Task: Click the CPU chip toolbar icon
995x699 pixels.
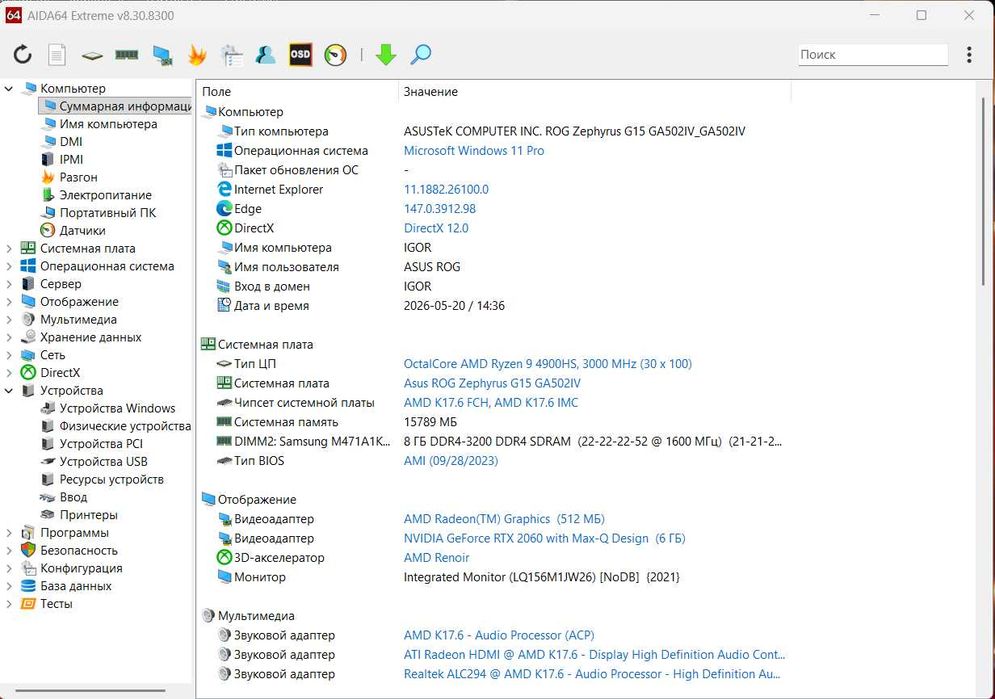Action: [92, 56]
